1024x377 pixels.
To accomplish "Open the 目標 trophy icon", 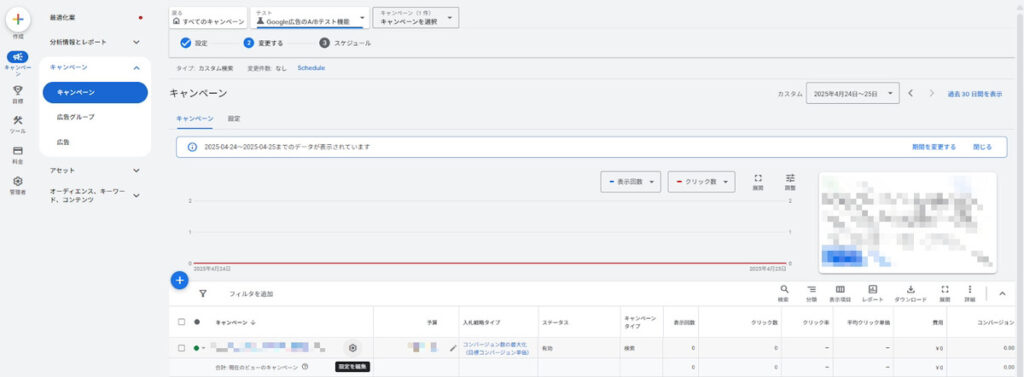I will click(x=18, y=91).
